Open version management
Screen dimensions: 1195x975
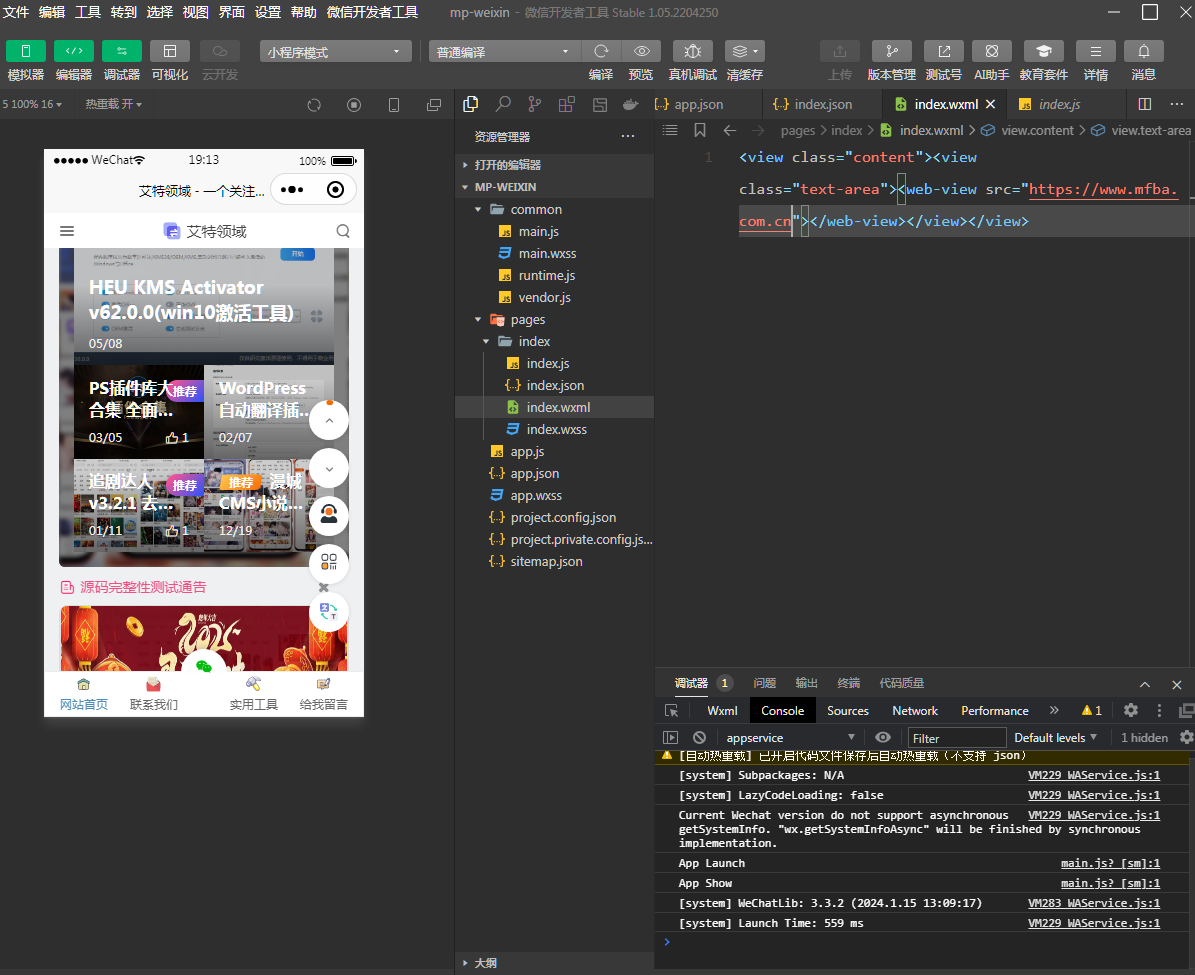892,51
